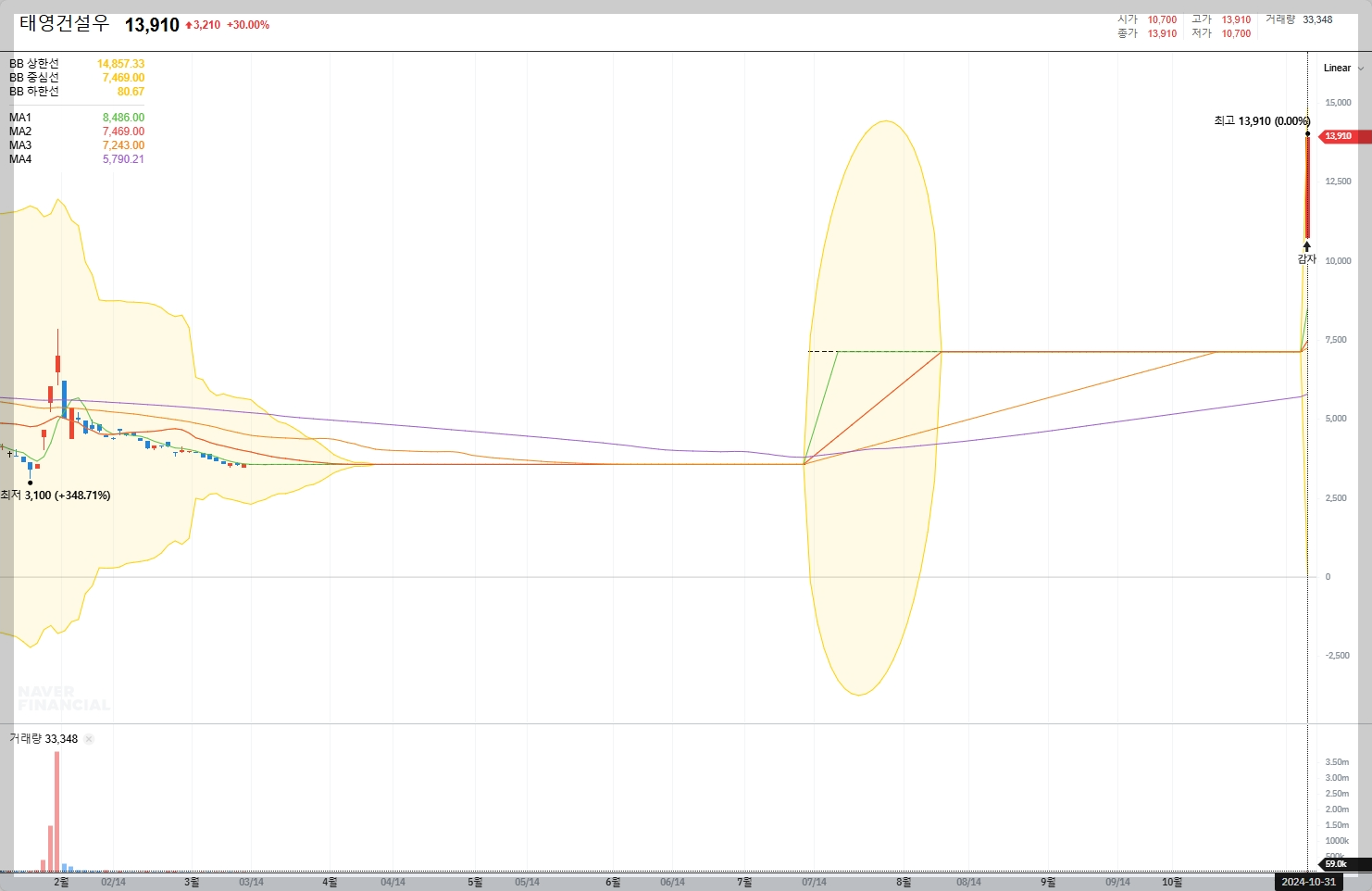Image resolution: width=1372 pixels, height=891 pixels.
Task: Click the 08/14 date on time axis
Action: 968,882
